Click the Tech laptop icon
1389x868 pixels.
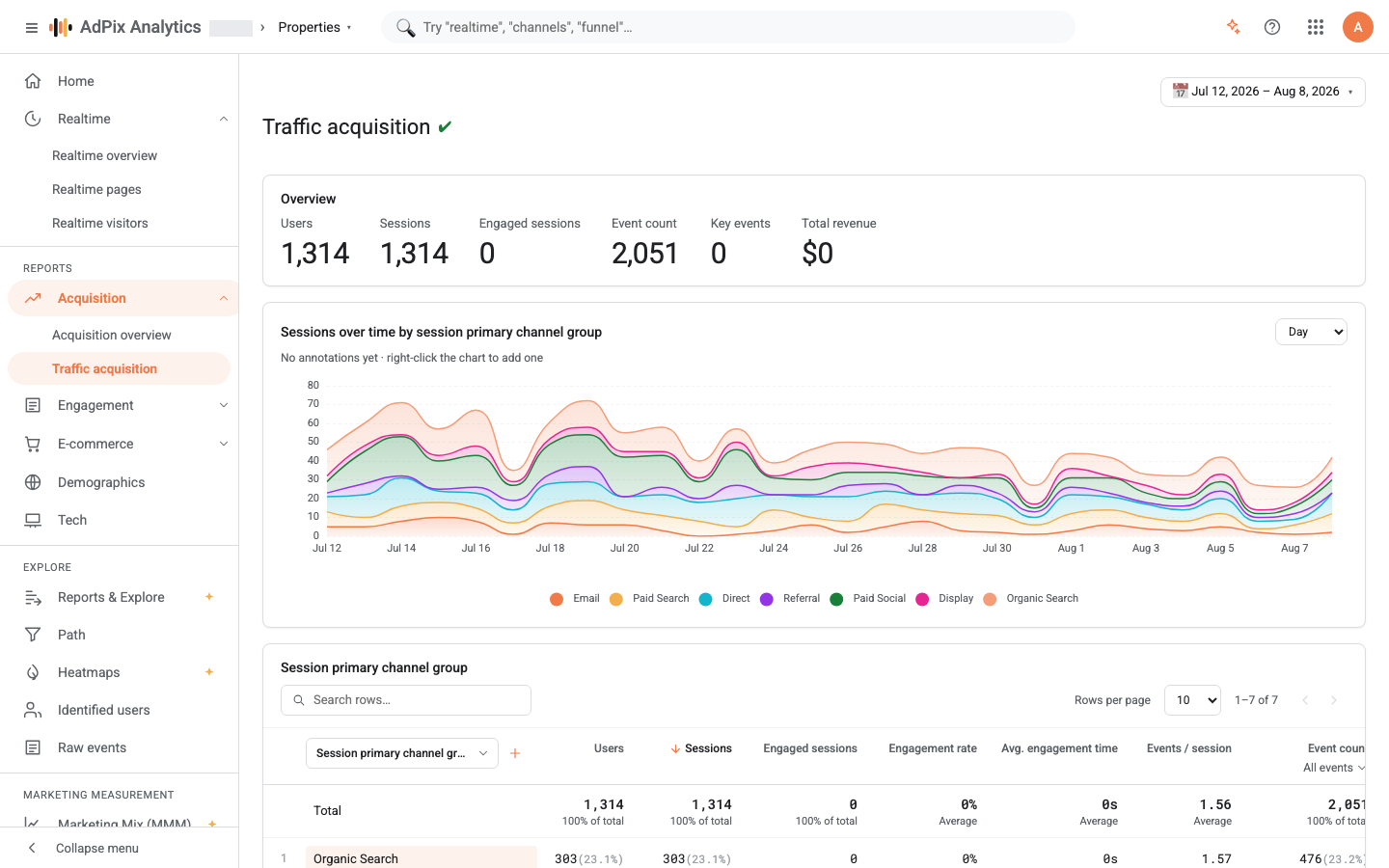33,520
